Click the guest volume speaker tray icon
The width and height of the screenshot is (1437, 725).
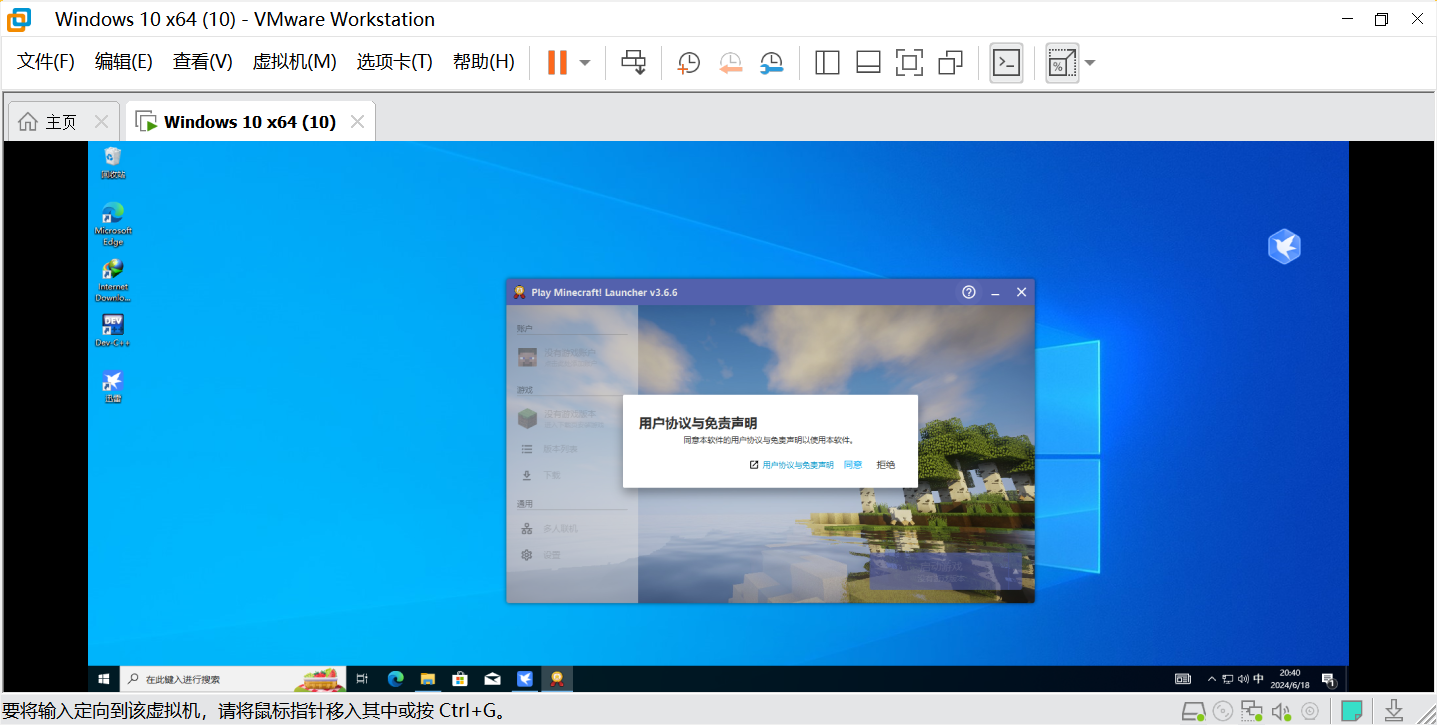(1243, 679)
